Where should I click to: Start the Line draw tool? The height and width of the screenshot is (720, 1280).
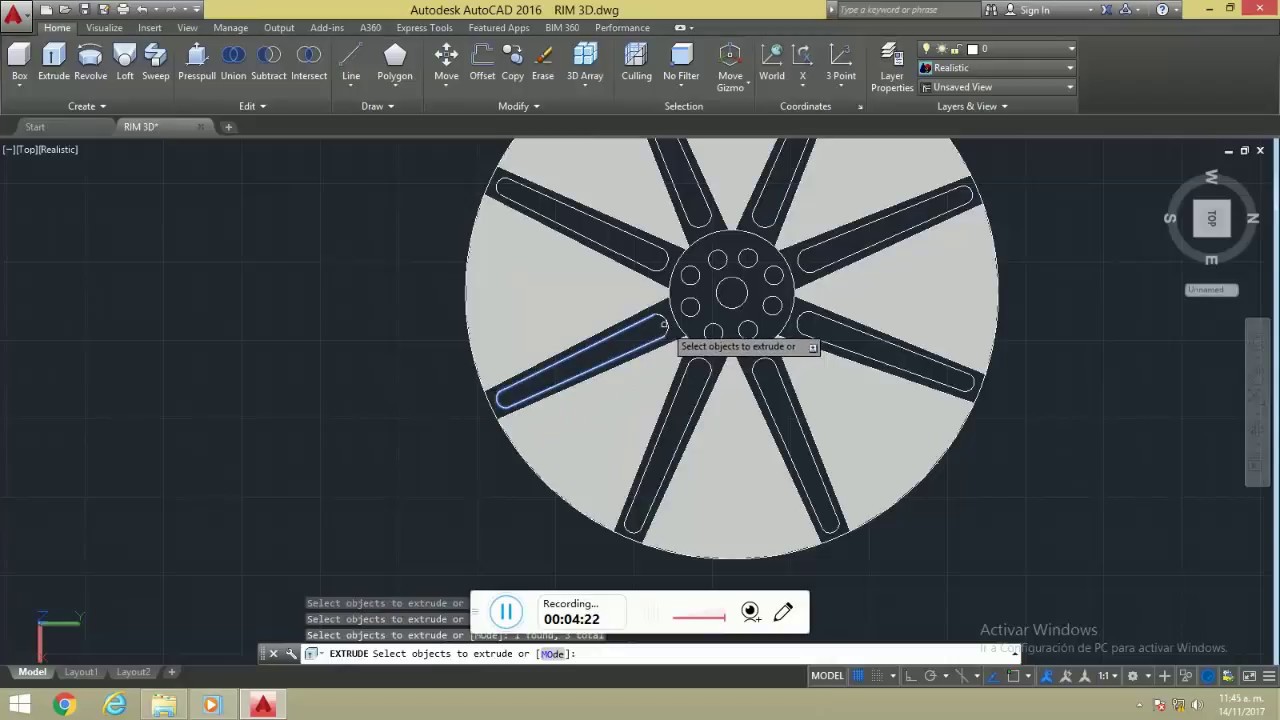point(351,62)
